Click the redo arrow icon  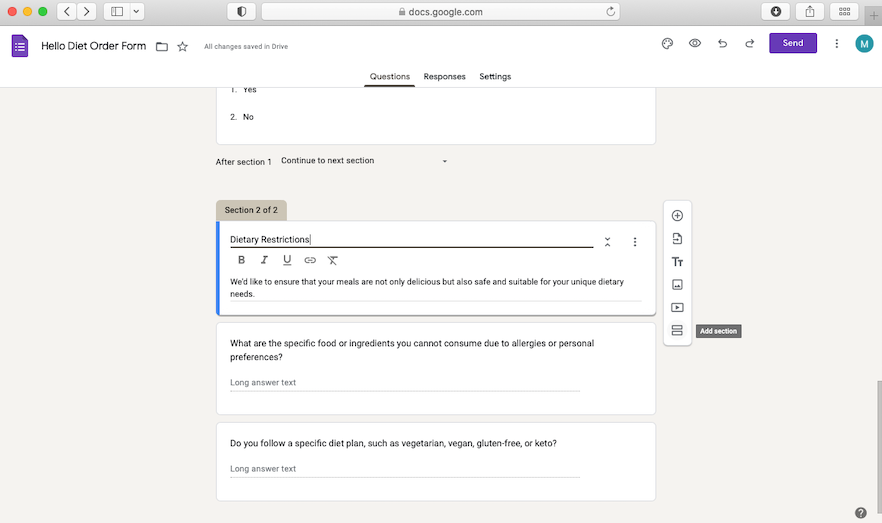click(749, 44)
